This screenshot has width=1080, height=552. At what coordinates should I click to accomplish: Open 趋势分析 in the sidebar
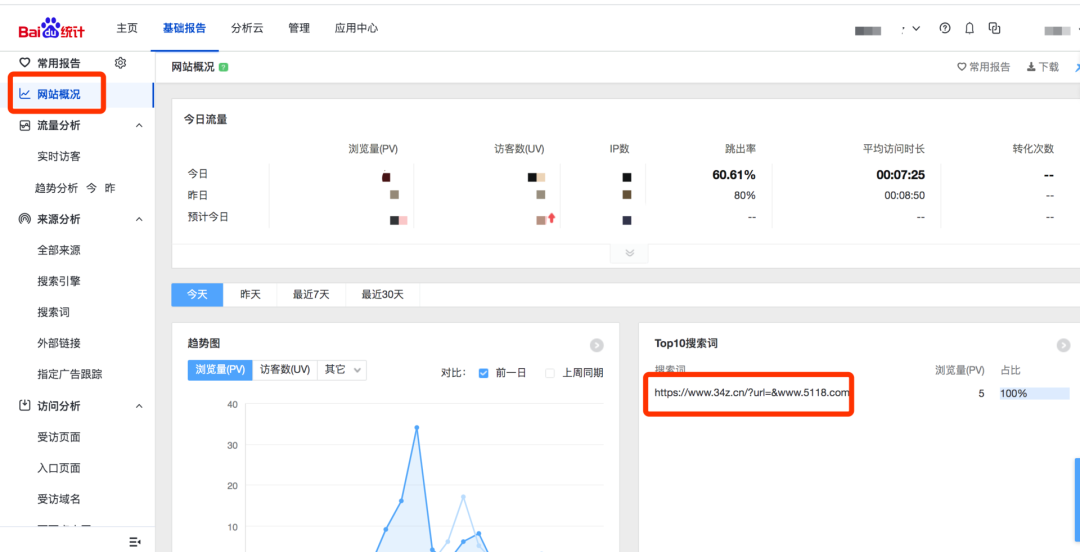click(56, 187)
